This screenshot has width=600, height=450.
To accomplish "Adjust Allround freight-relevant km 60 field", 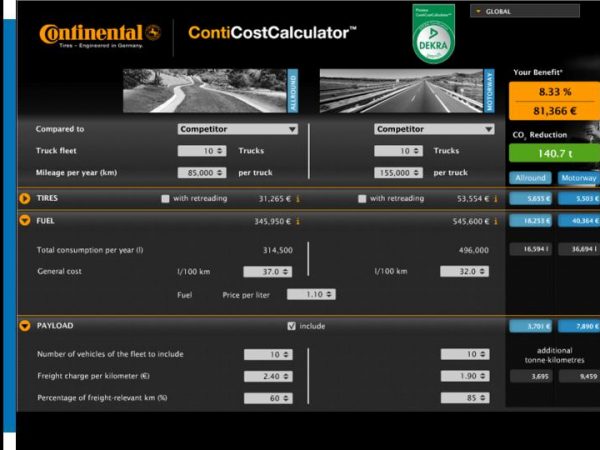I will [x=268, y=398].
